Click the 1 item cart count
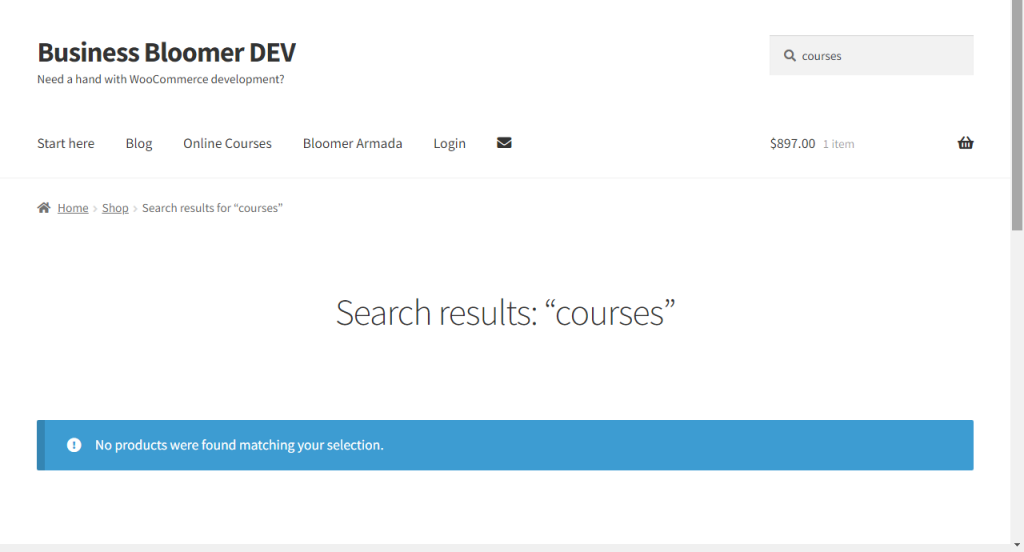This screenshot has width=1024, height=552. tap(838, 144)
